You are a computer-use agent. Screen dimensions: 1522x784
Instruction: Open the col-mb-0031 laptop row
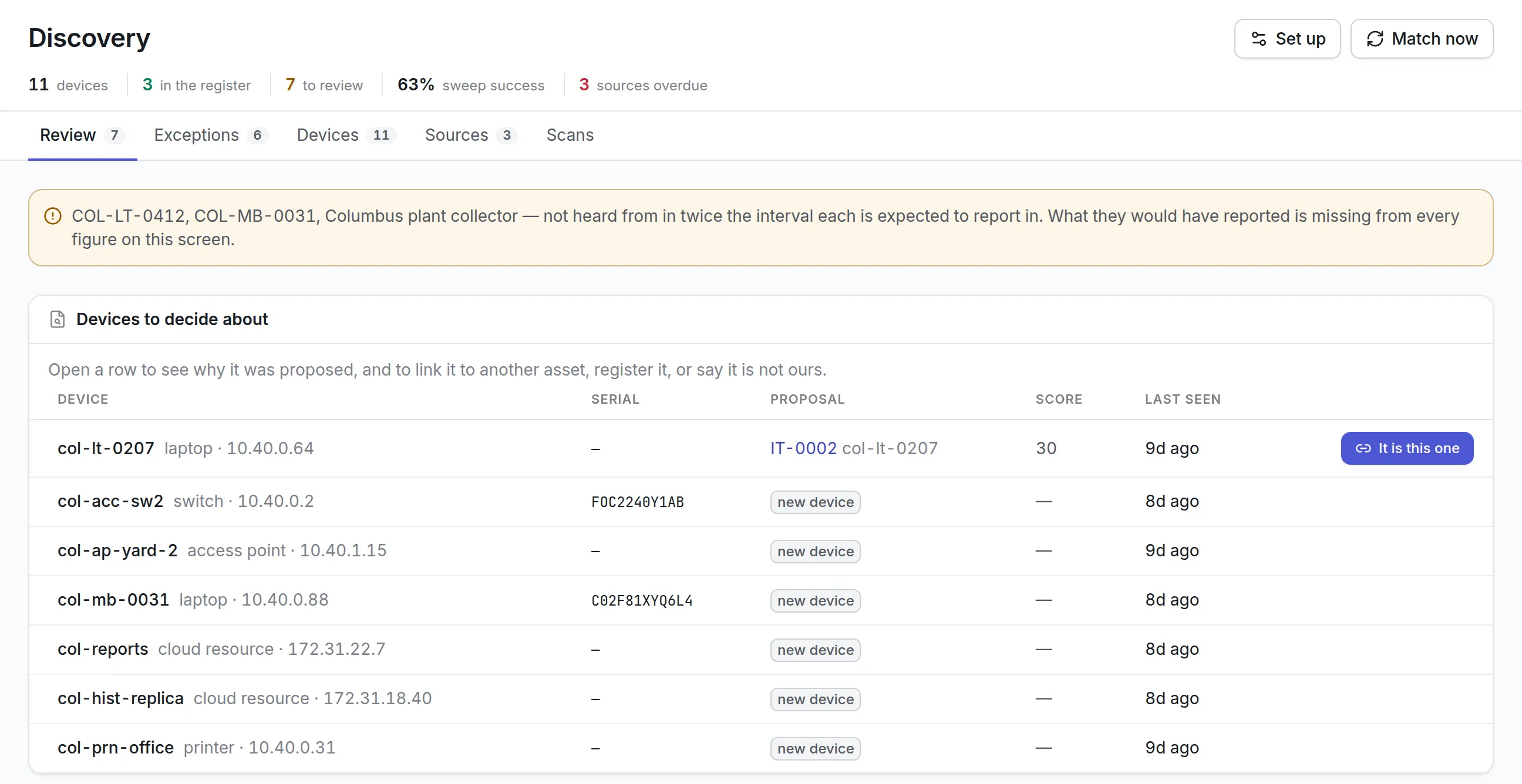pos(761,600)
